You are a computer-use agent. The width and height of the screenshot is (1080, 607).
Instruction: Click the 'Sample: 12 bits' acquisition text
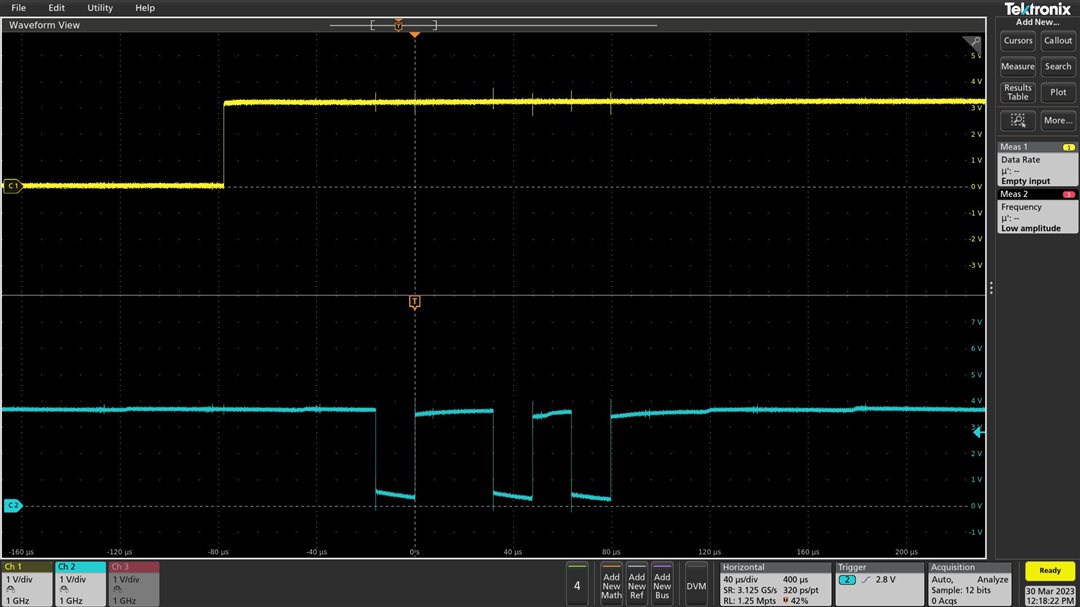tap(962, 590)
